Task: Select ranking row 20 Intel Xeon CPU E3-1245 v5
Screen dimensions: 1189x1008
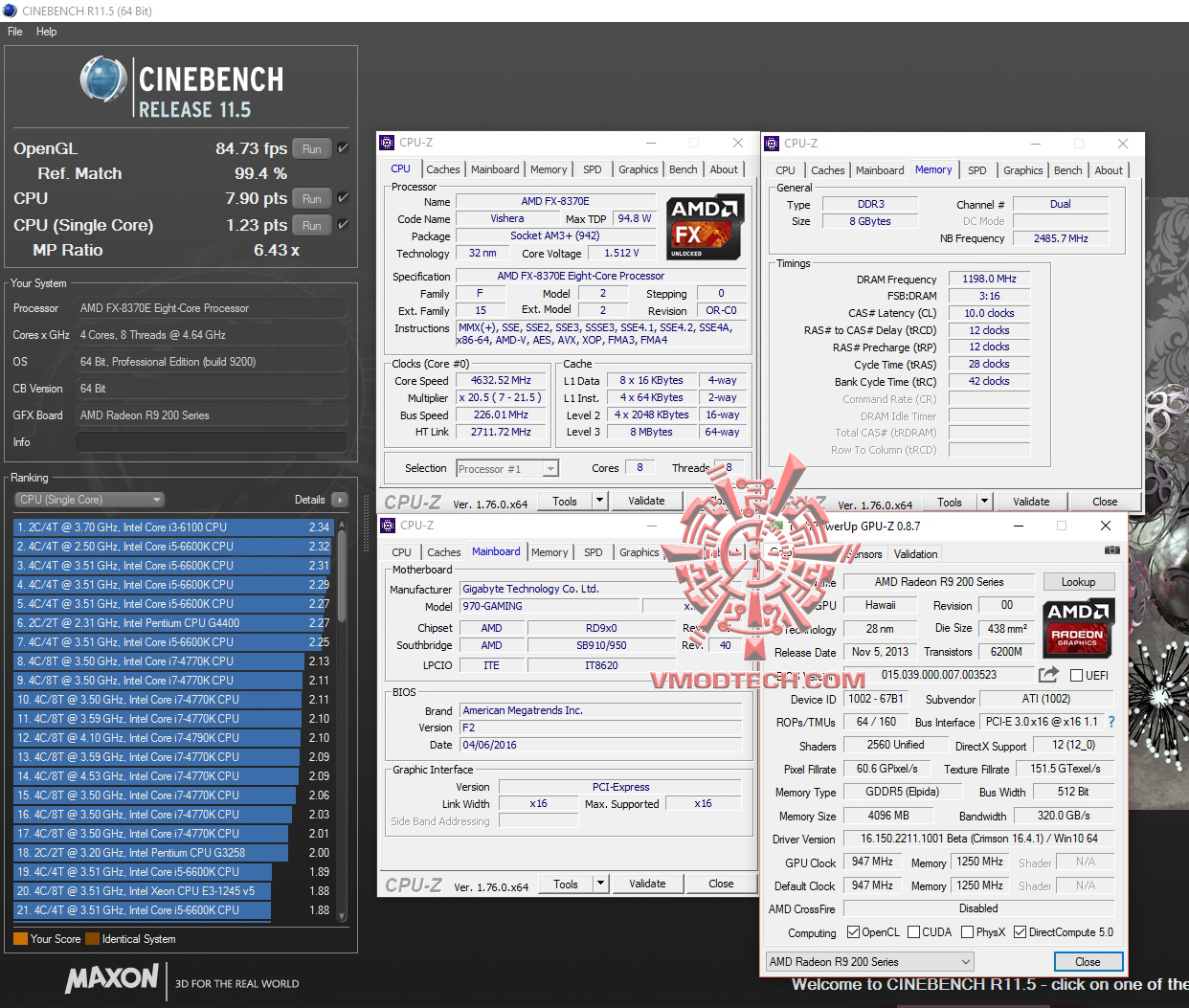Action: [x=172, y=891]
